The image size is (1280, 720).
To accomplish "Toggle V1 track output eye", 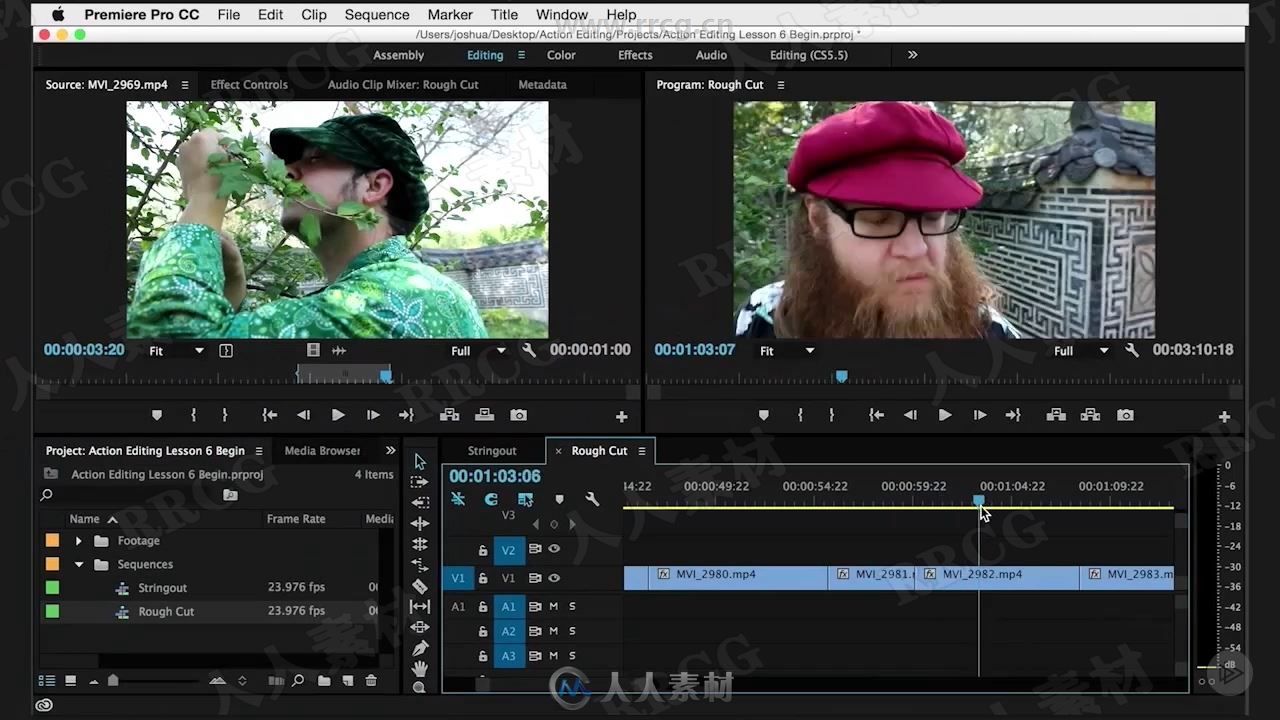I will click(x=554, y=578).
